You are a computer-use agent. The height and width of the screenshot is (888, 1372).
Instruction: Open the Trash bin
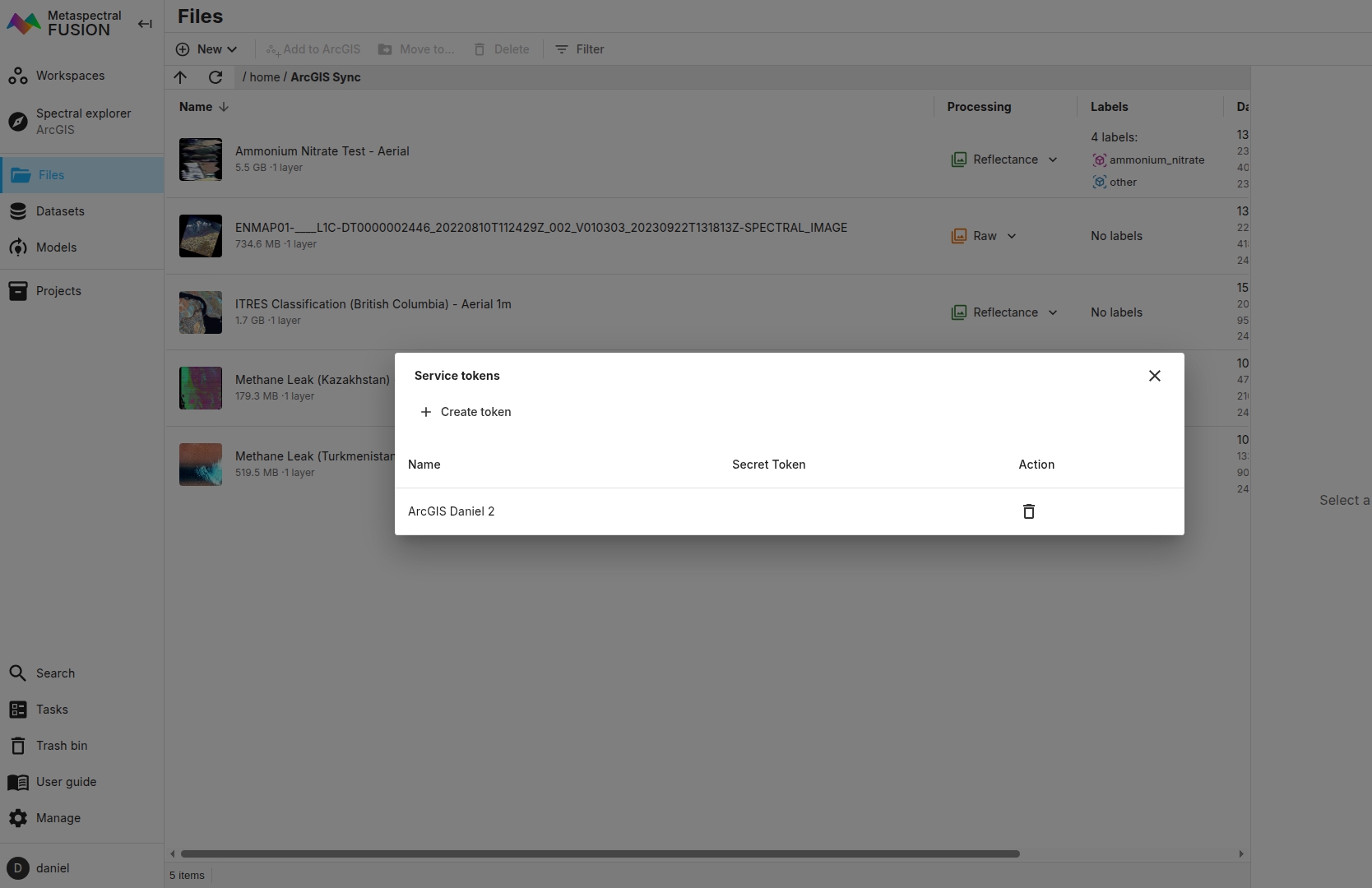coord(61,746)
